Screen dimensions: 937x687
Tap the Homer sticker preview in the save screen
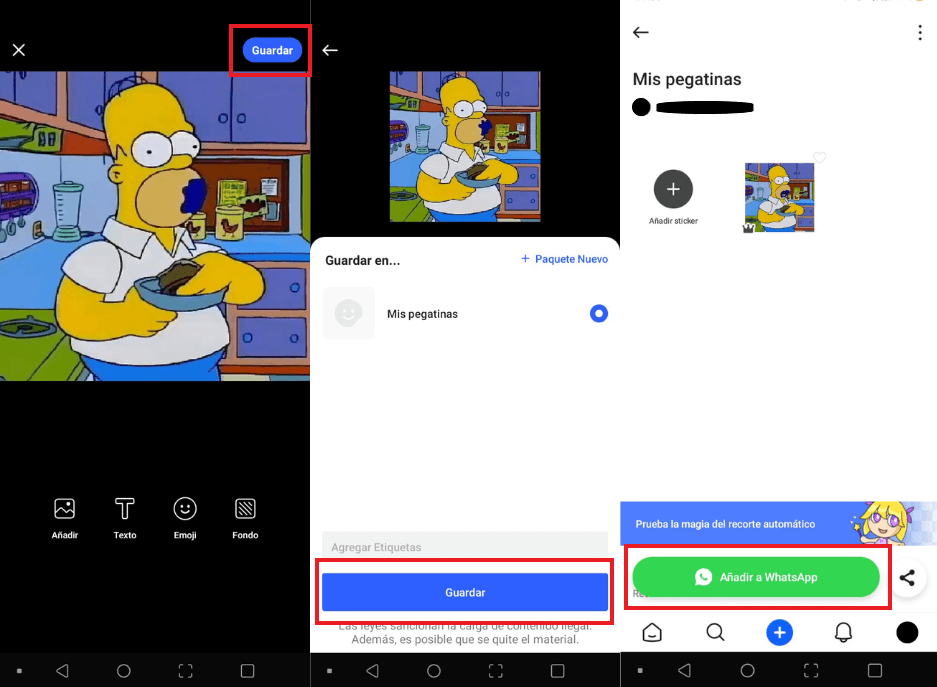[x=465, y=146]
